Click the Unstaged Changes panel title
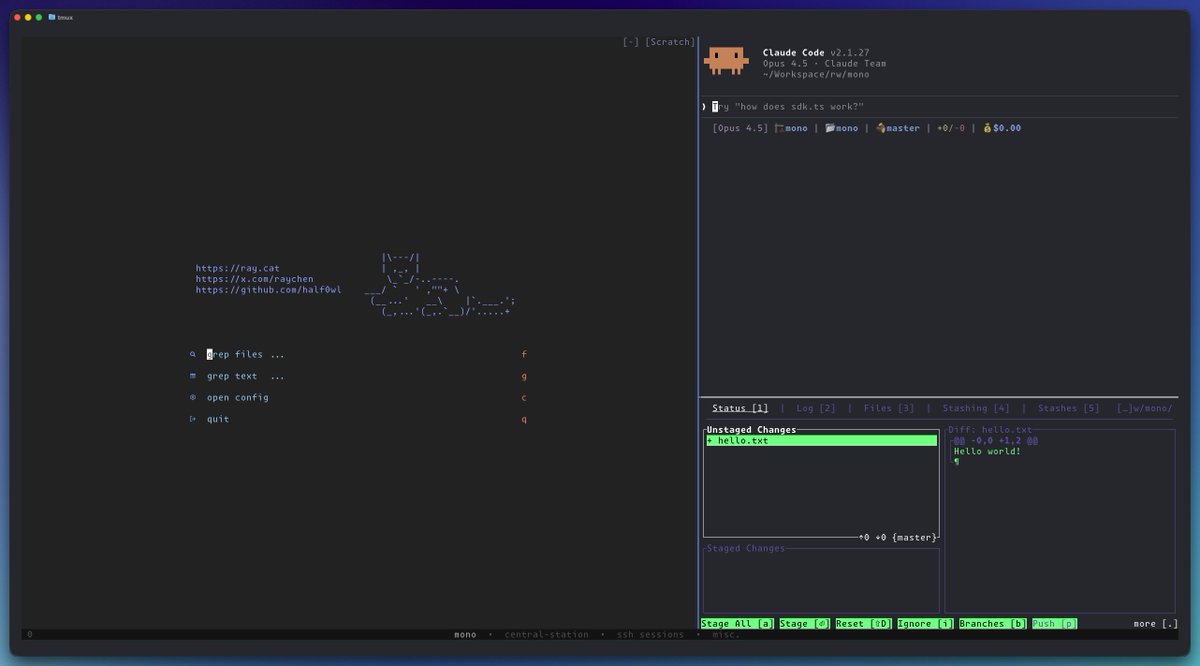 point(752,430)
